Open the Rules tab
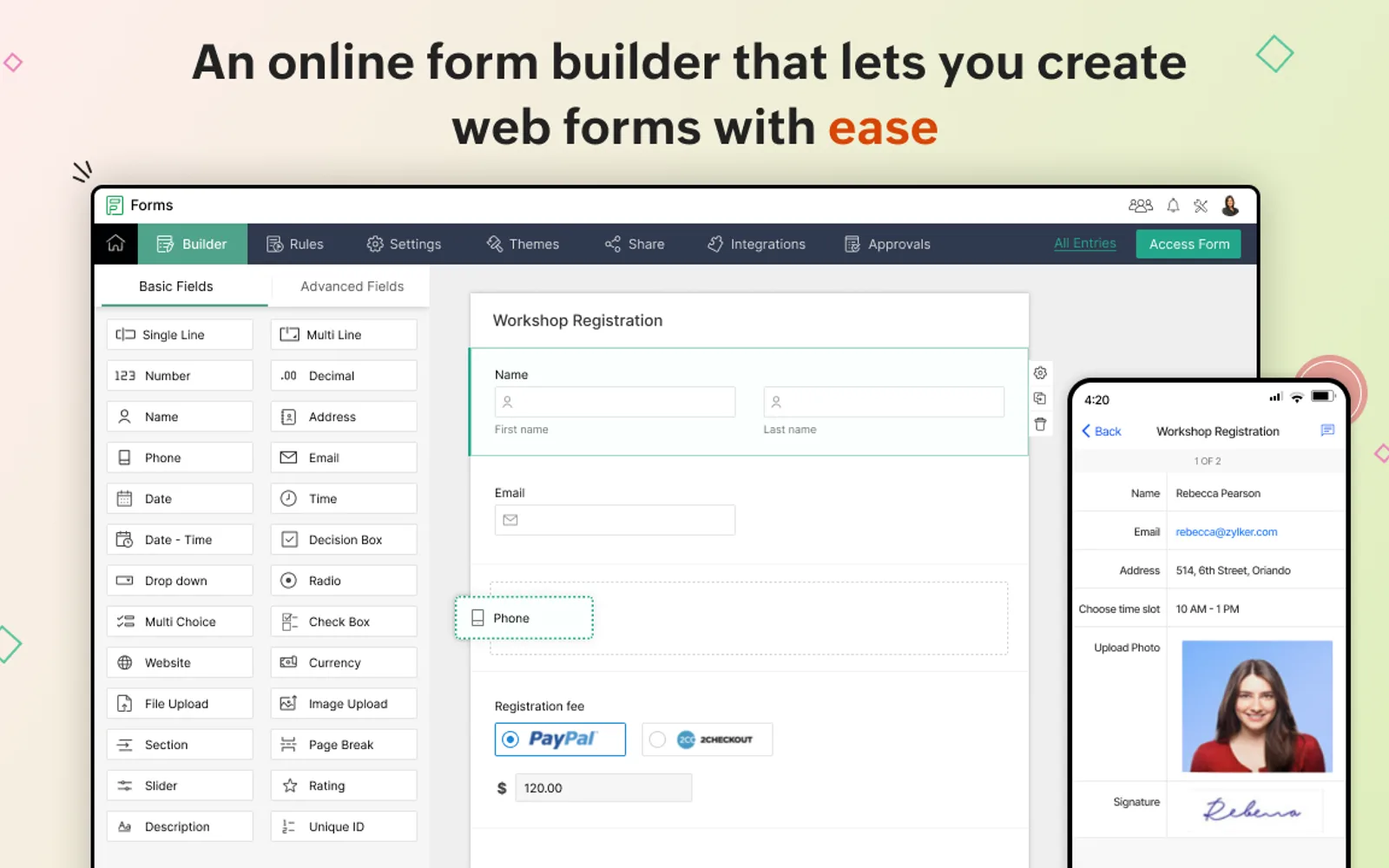This screenshot has width=1389, height=868. [x=295, y=245]
